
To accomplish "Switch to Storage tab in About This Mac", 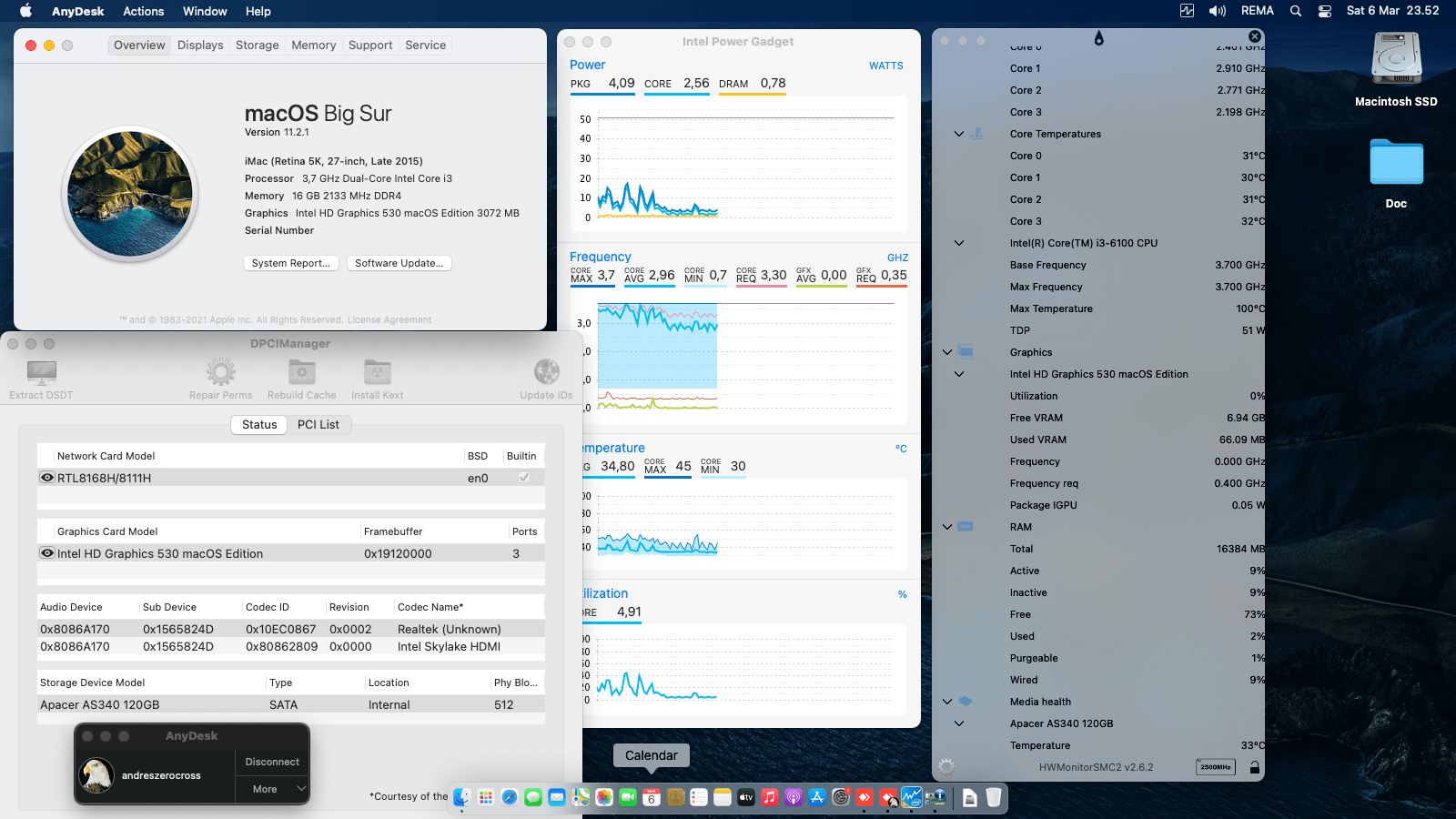I will [258, 45].
